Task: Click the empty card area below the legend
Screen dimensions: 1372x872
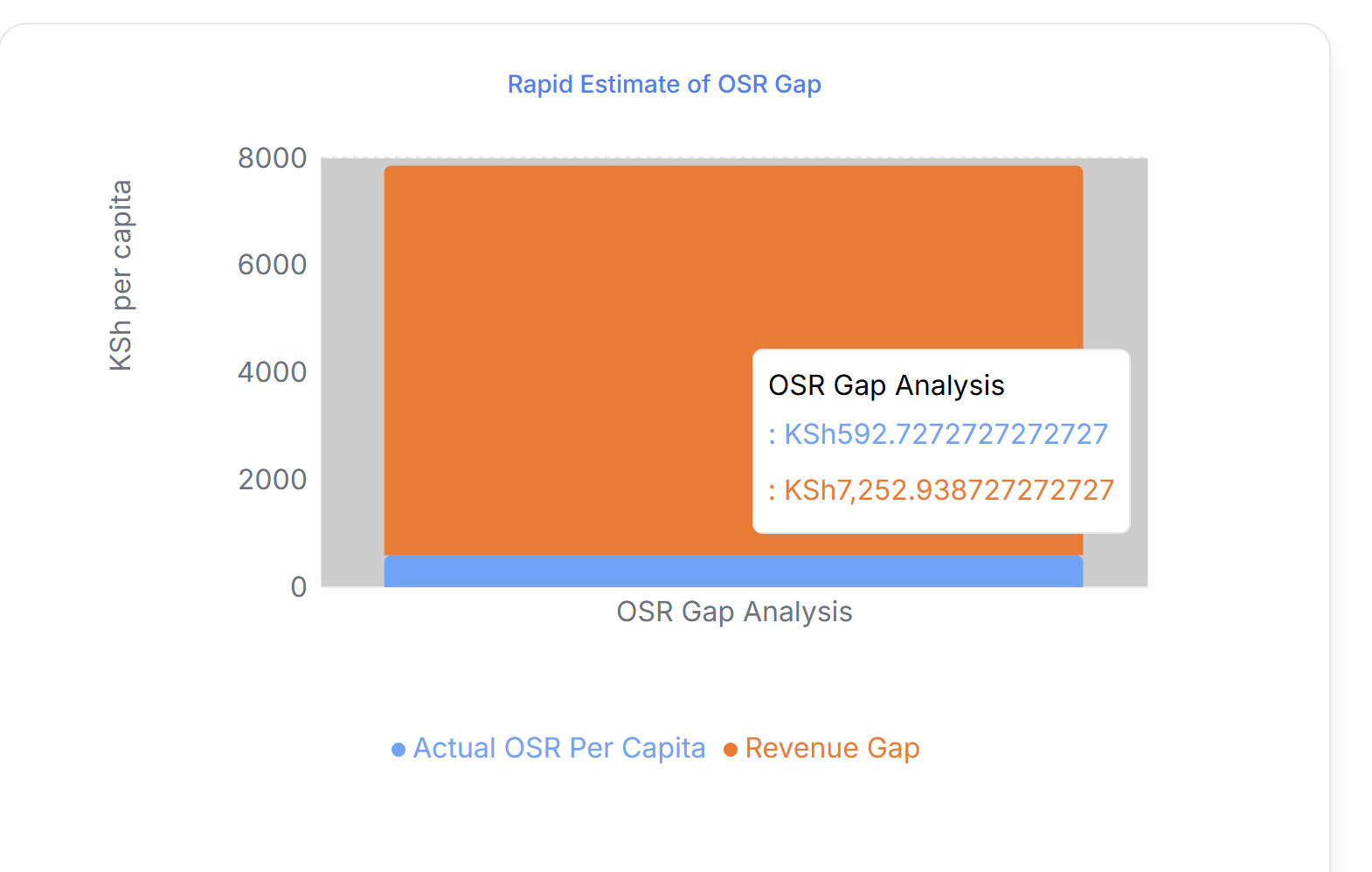Action: (664, 821)
